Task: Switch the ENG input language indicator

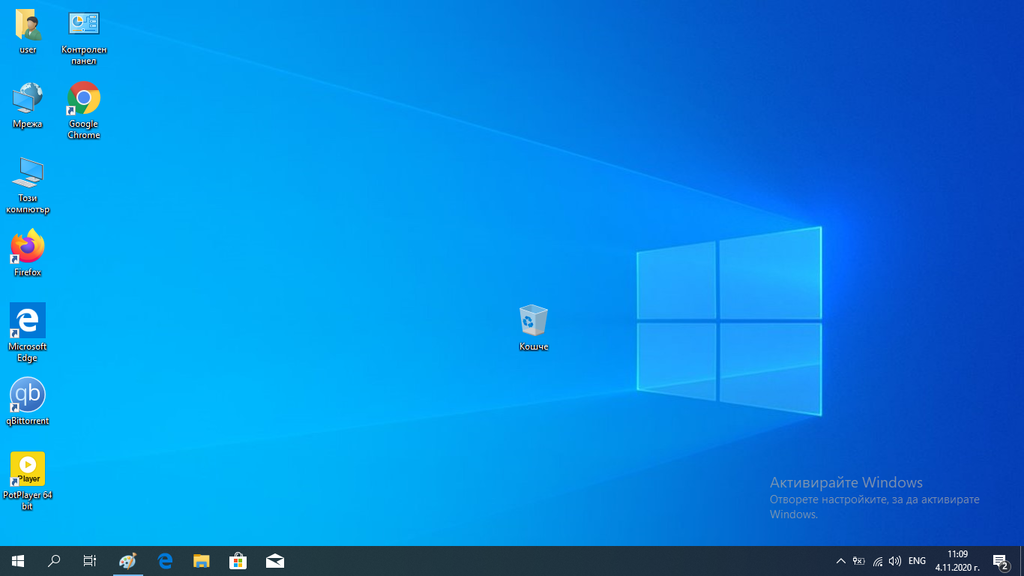Action: pyautogui.click(x=917, y=561)
